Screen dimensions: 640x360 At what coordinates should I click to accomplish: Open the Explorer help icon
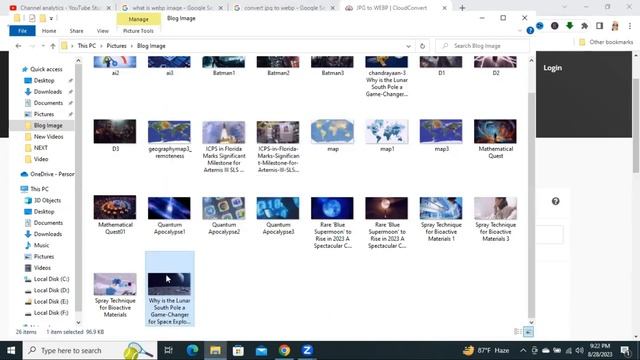pos(530,31)
